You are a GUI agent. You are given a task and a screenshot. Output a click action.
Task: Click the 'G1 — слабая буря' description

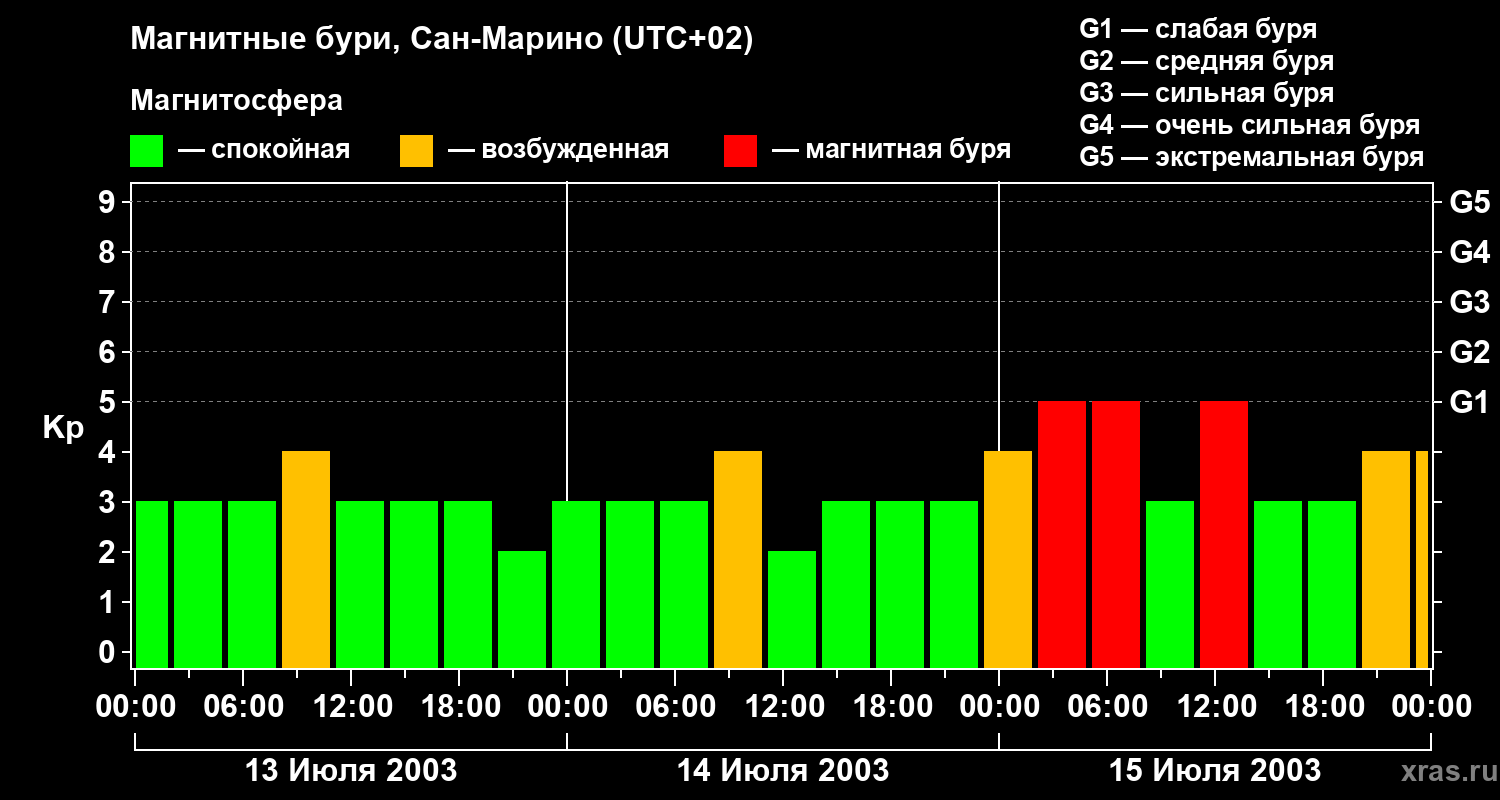1198,28
